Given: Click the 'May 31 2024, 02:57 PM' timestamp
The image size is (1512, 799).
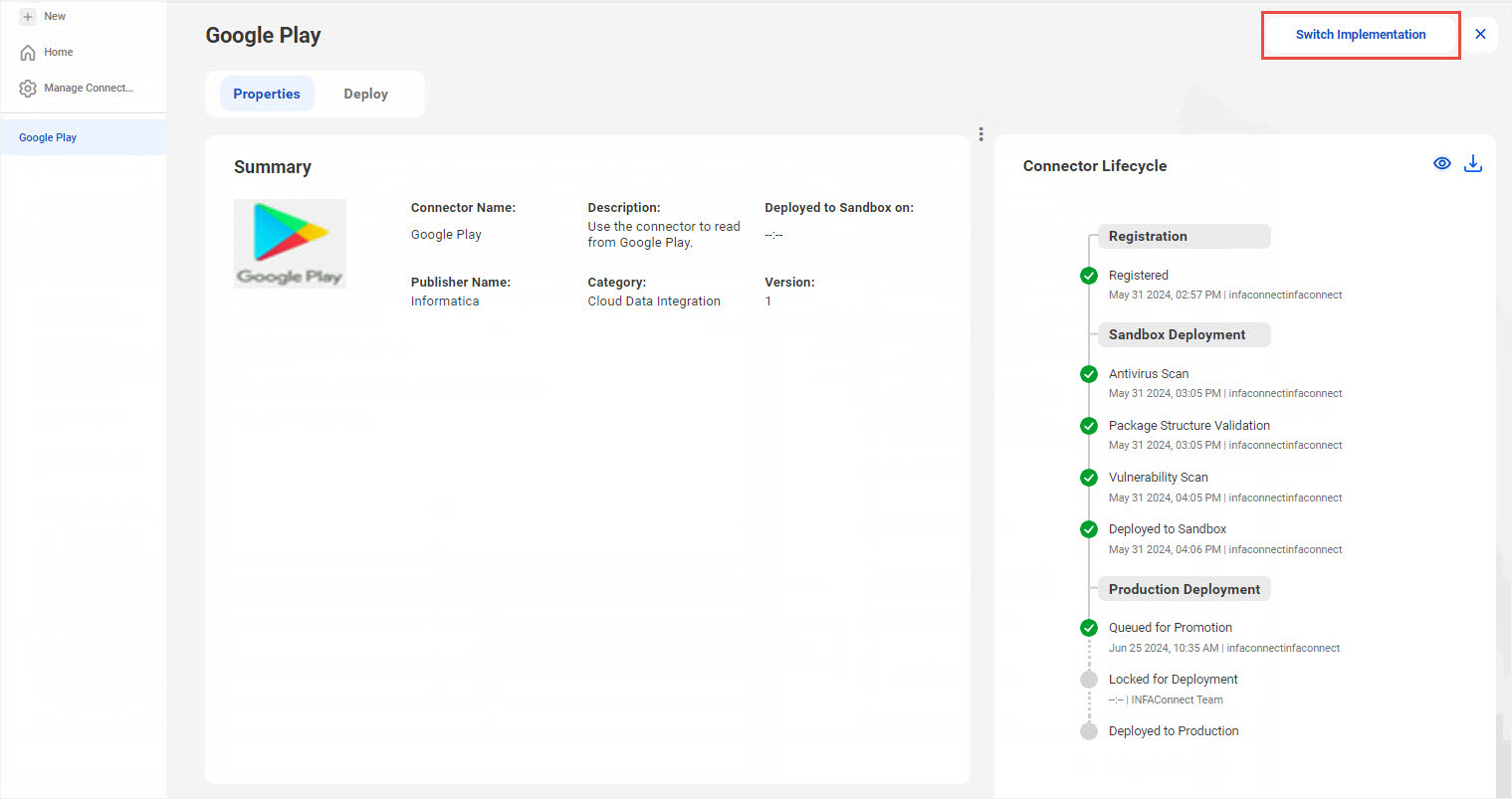Looking at the screenshot, I should click(x=1165, y=296).
